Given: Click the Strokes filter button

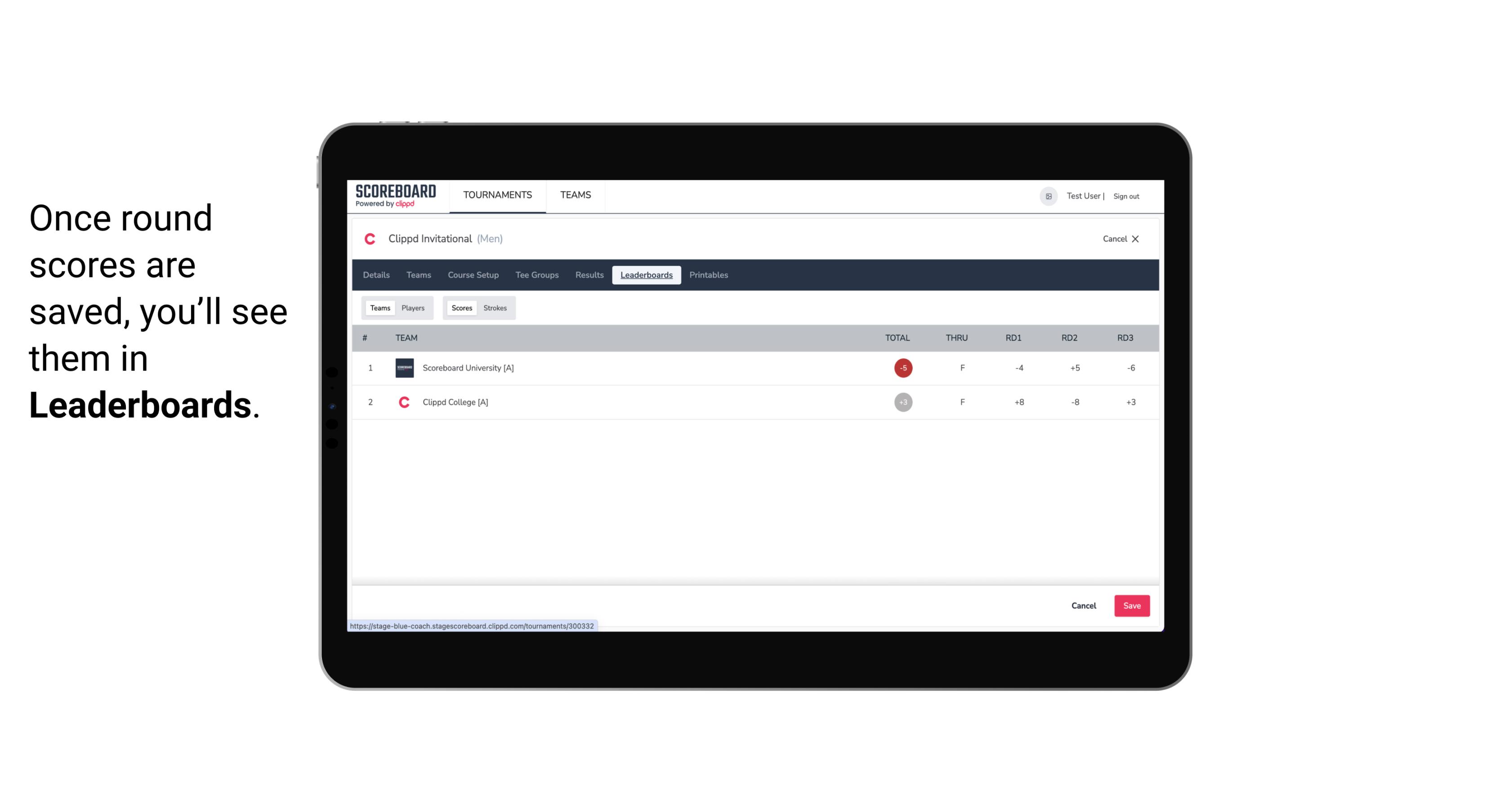Looking at the screenshot, I should (x=495, y=307).
